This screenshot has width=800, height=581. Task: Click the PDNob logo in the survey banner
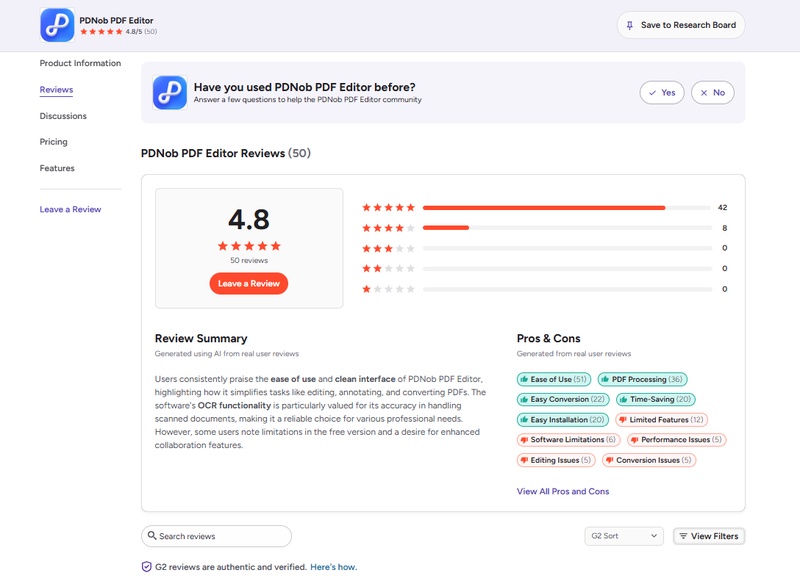pyautogui.click(x=170, y=92)
